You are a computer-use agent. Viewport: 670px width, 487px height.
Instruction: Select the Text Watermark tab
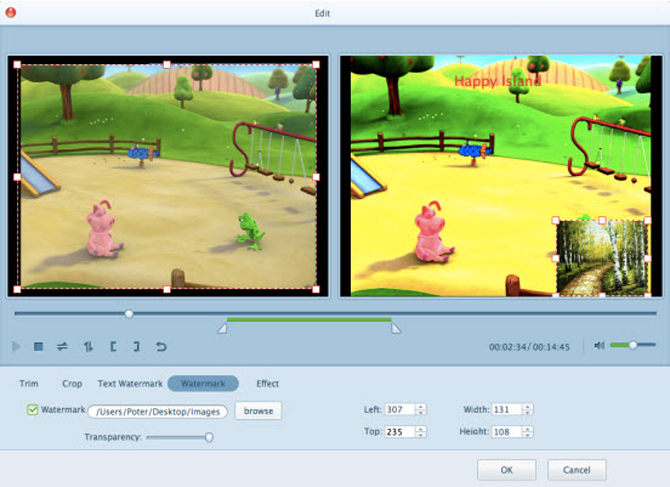(x=129, y=383)
